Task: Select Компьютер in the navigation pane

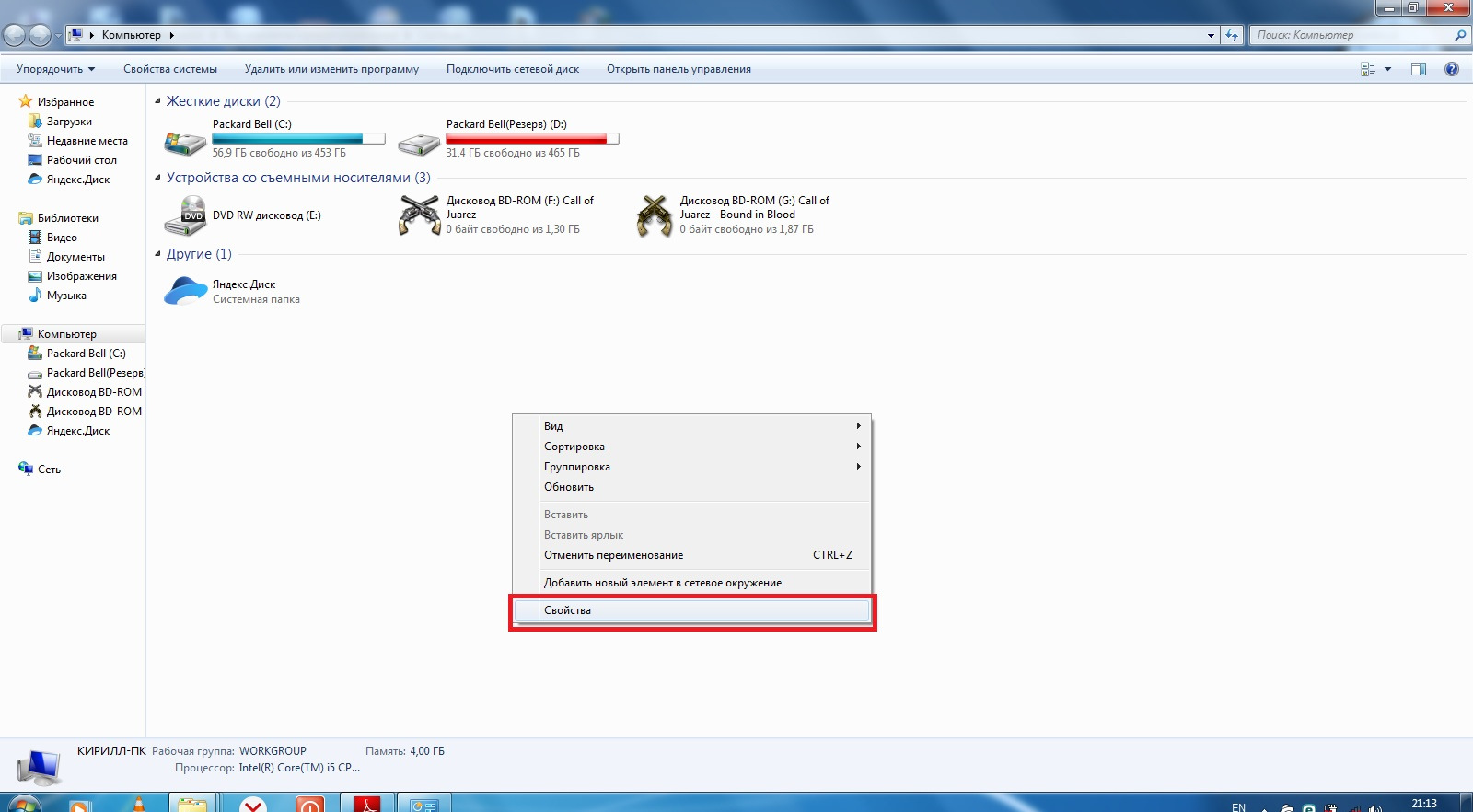Action: (x=66, y=334)
